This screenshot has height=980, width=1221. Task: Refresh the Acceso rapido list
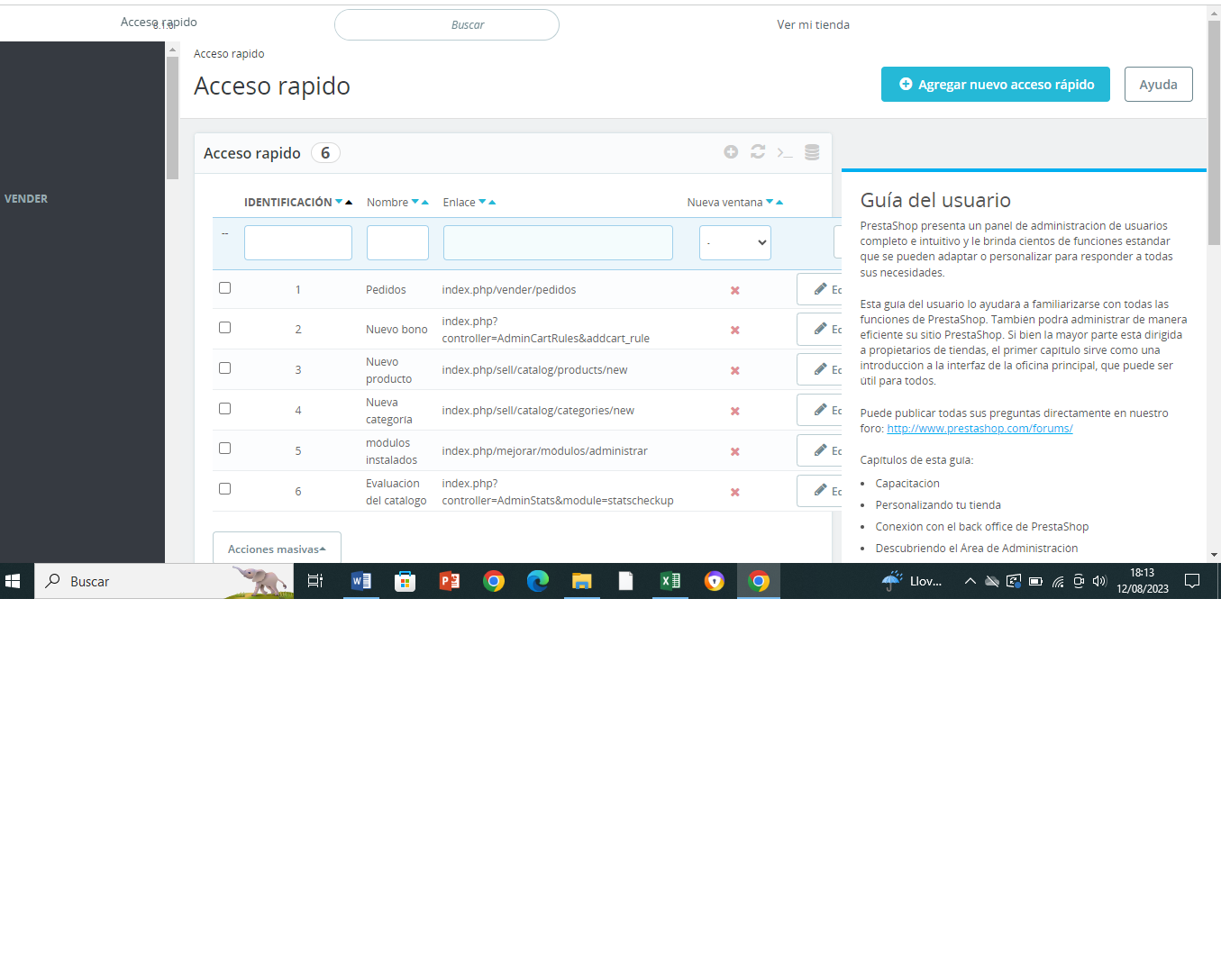coord(758,152)
